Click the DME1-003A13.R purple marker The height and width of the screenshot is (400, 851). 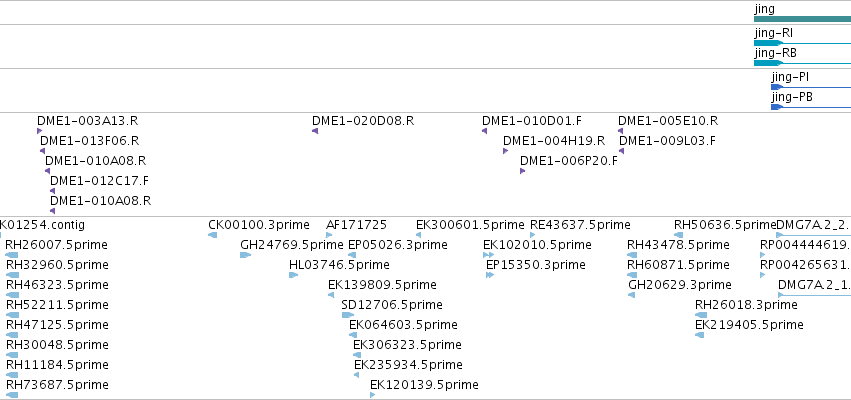[x=40, y=131]
